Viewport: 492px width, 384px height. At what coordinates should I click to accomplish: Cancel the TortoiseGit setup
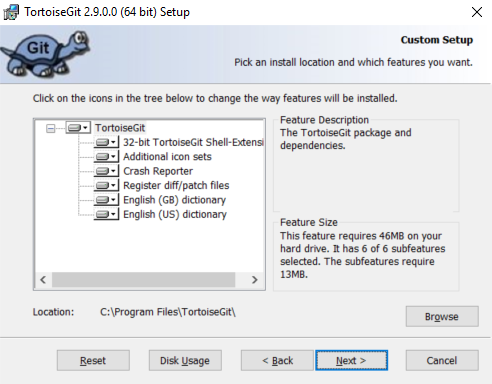tap(442, 360)
